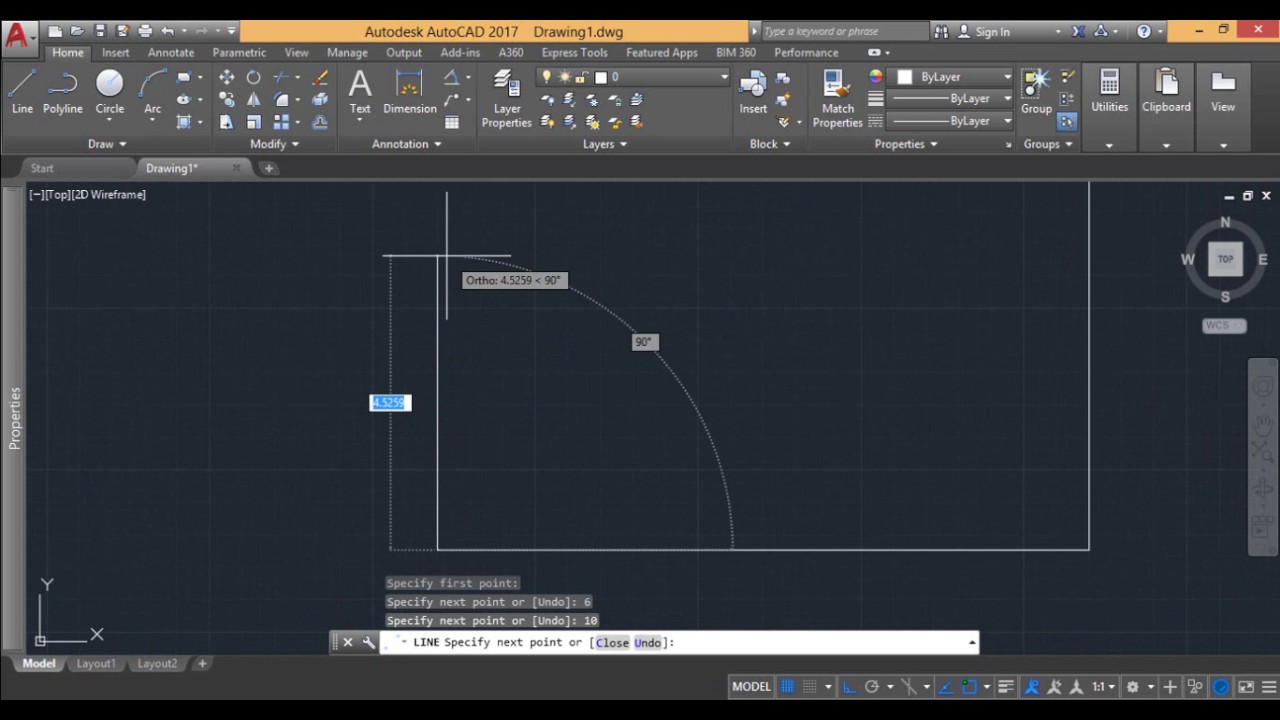1280x720 pixels.
Task: Toggle drawing grid display in status bar
Action: pyautogui.click(x=787, y=687)
